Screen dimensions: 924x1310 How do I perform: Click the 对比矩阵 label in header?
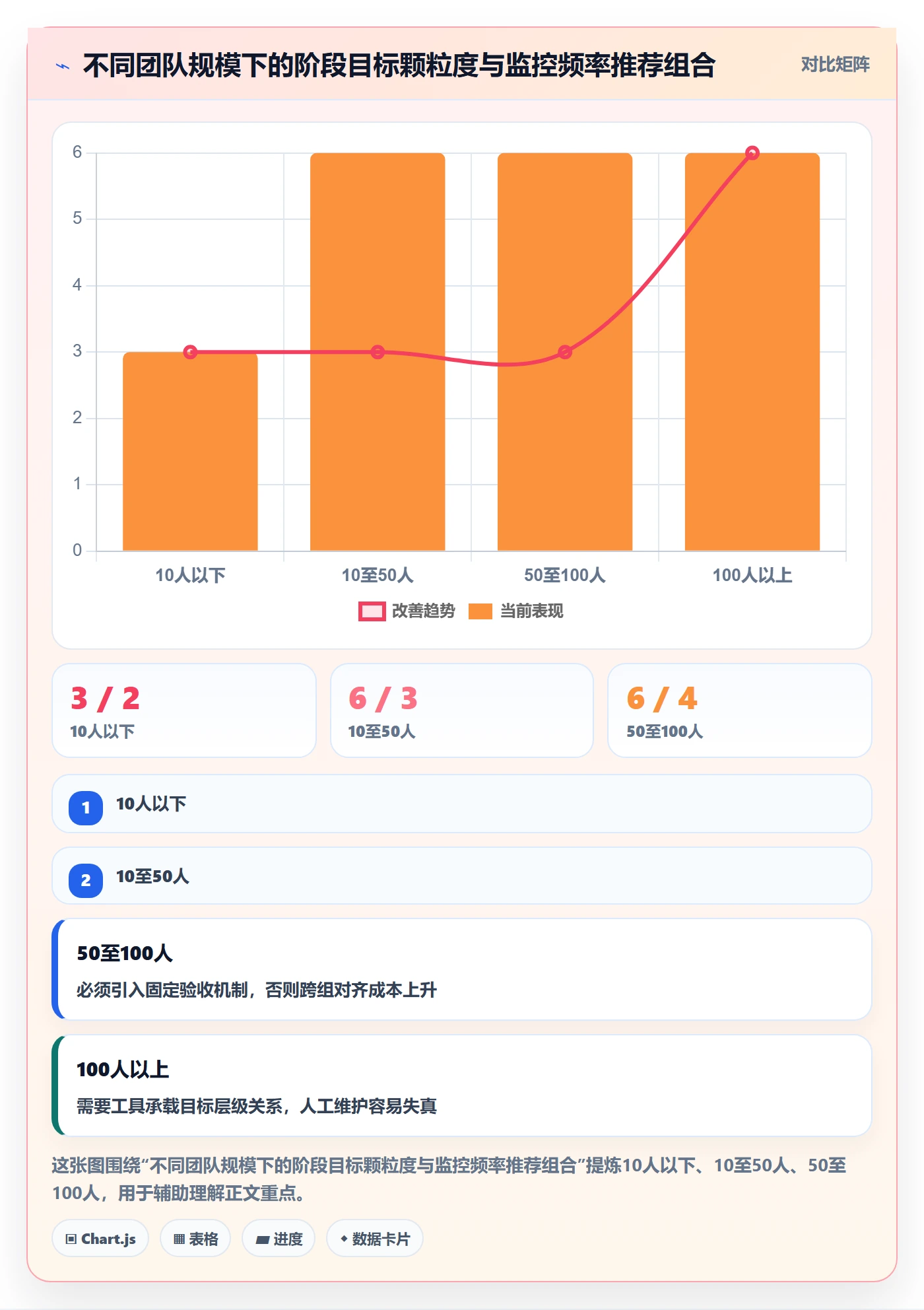pyautogui.click(x=835, y=65)
